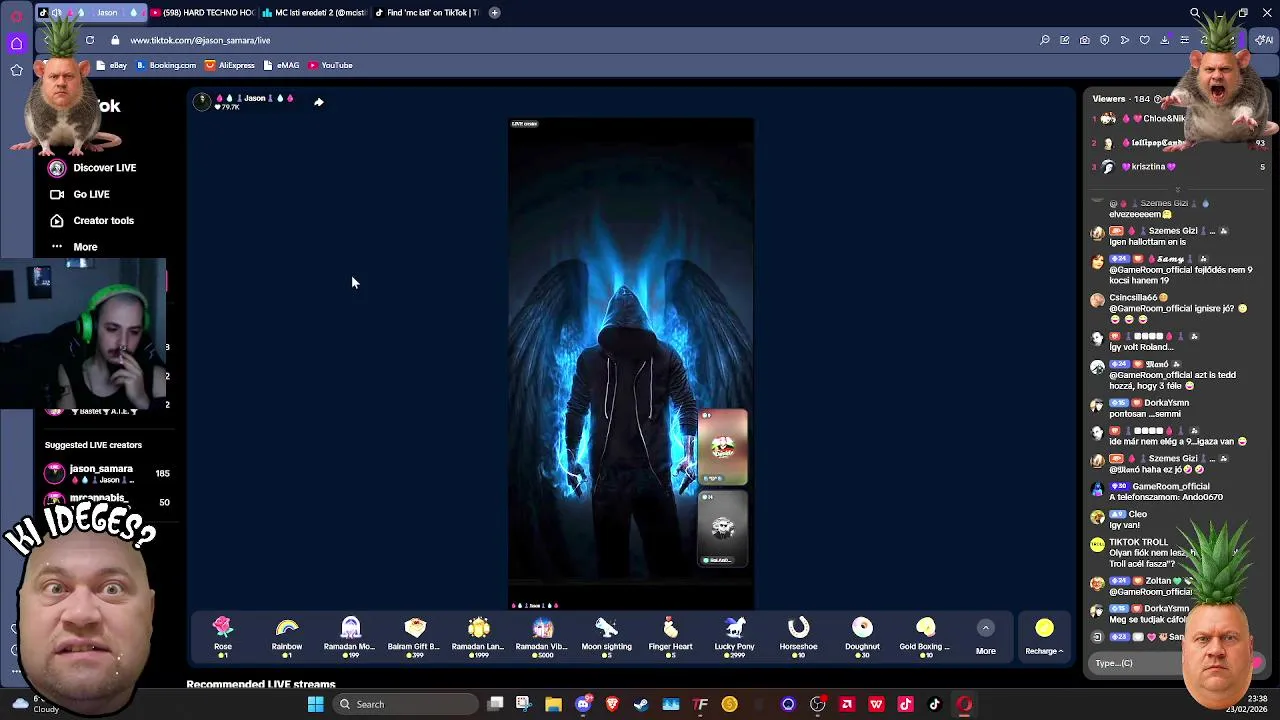Choose the Lucky Pony gift
This screenshot has width=1280, height=720.
coord(734,635)
